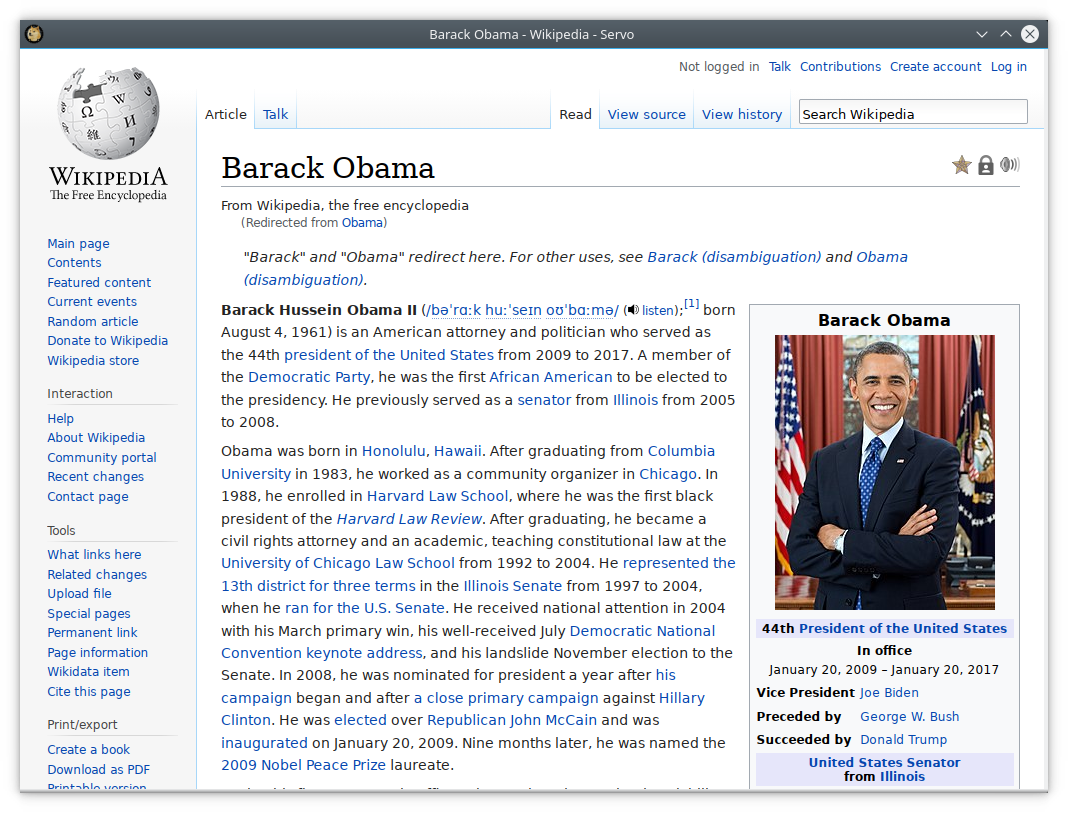Switch to the Talk tab

coord(275,114)
